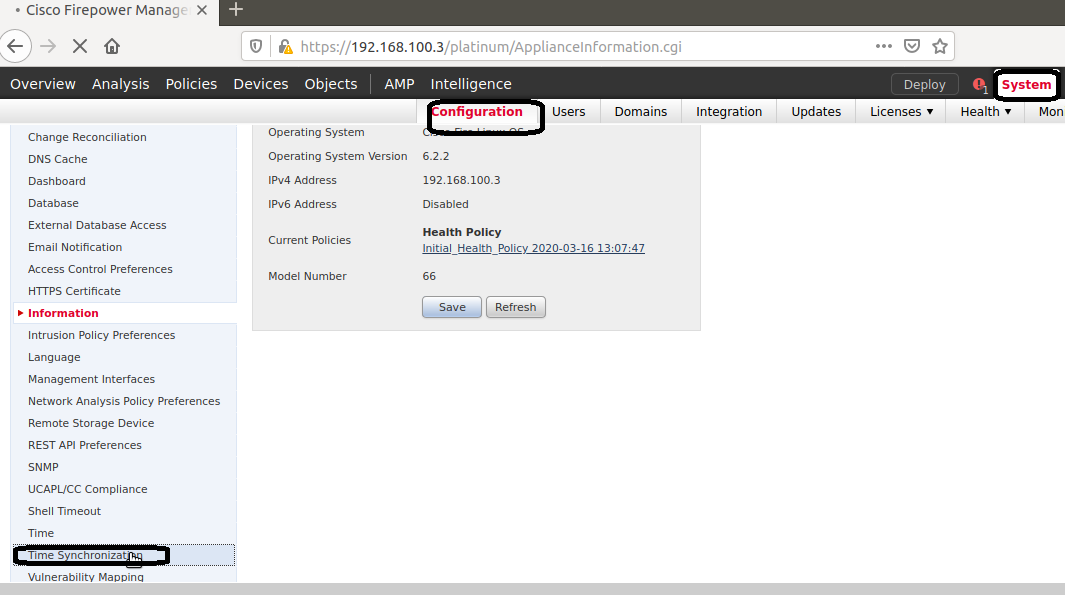Expand the Health dropdown
Viewport: 1065px width, 595px height.
tap(986, 111)
